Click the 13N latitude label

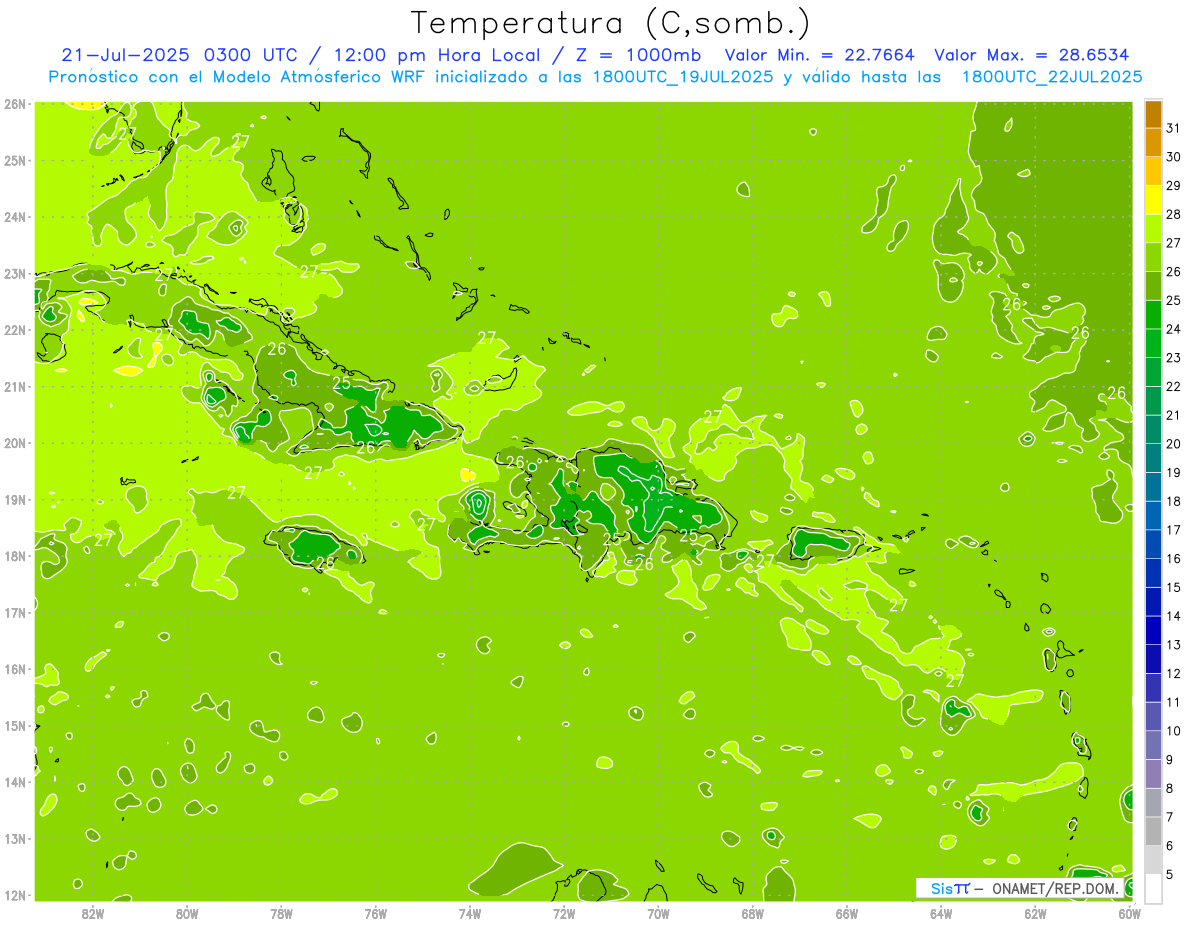pyautogui.click(x=14, y=838)
